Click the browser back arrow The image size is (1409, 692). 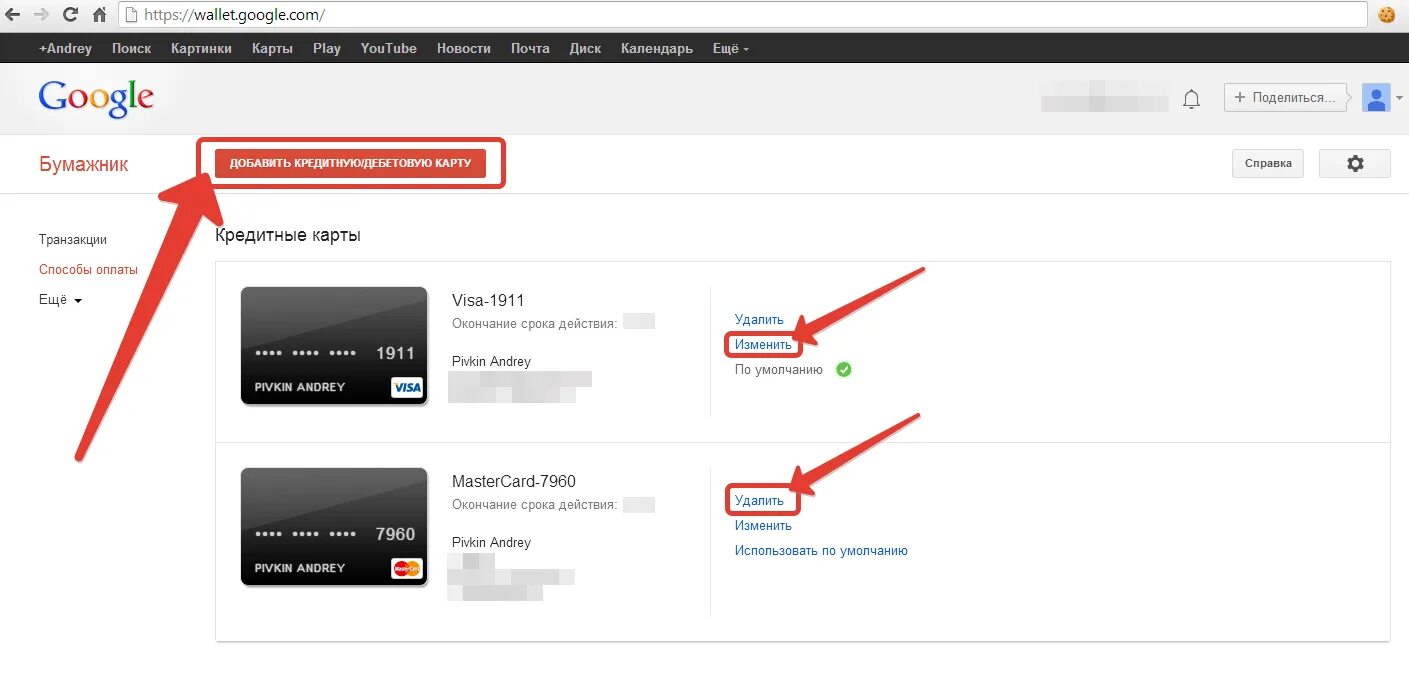pyautogui.click(x=13, y=15)
